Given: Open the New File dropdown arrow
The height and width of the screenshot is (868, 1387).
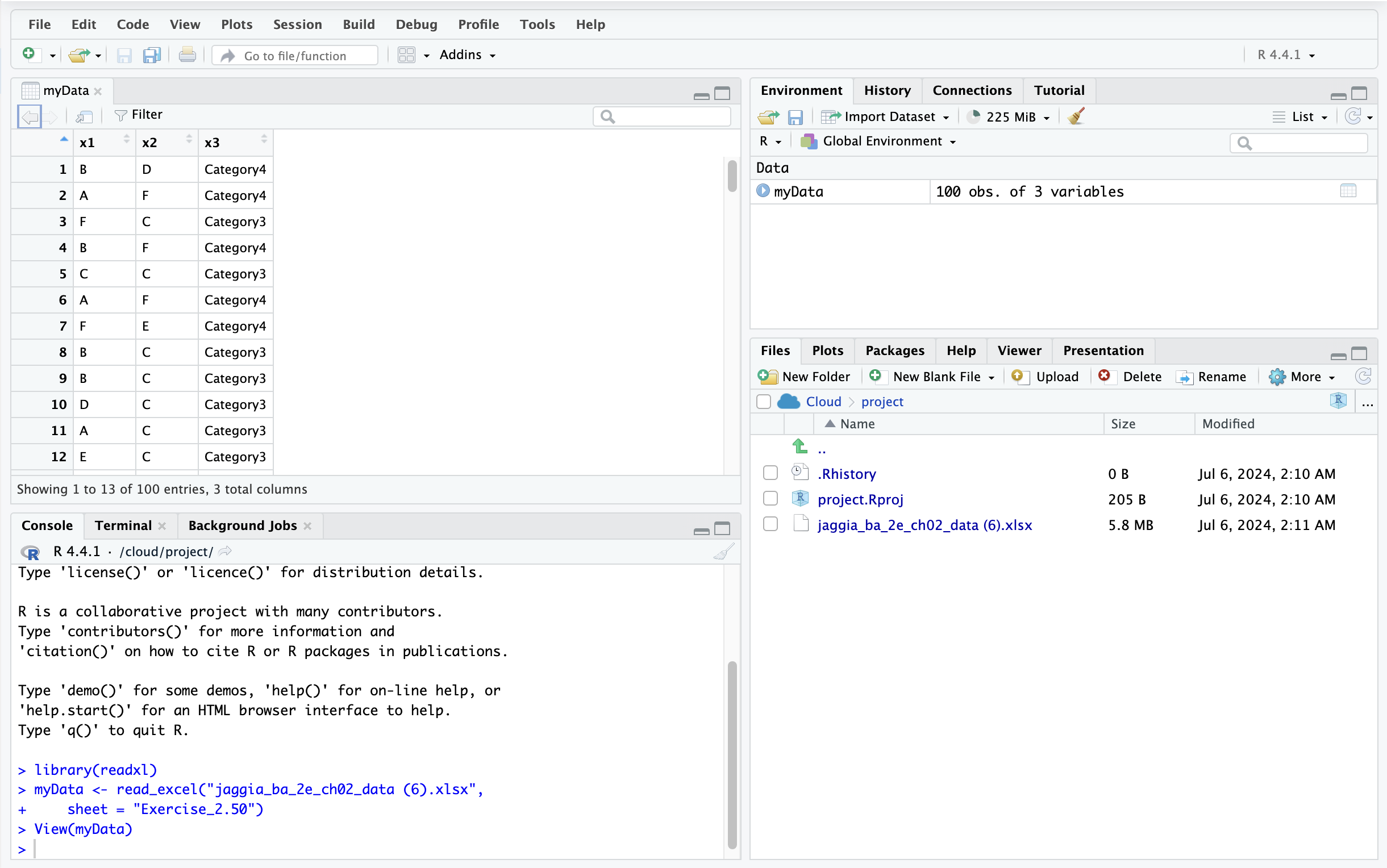Looking at the screenshot, I should 52,56.
